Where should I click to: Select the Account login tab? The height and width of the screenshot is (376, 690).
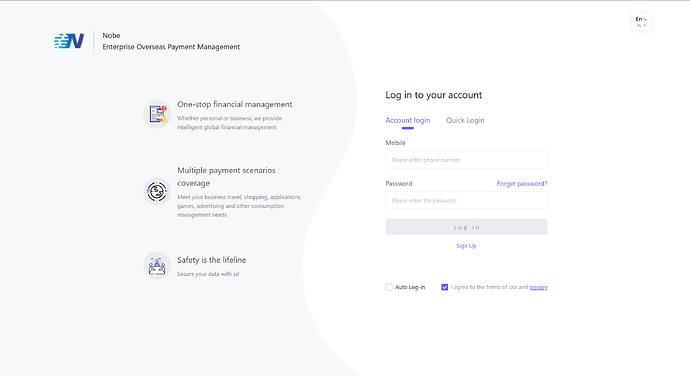click(x=408, y=120)
